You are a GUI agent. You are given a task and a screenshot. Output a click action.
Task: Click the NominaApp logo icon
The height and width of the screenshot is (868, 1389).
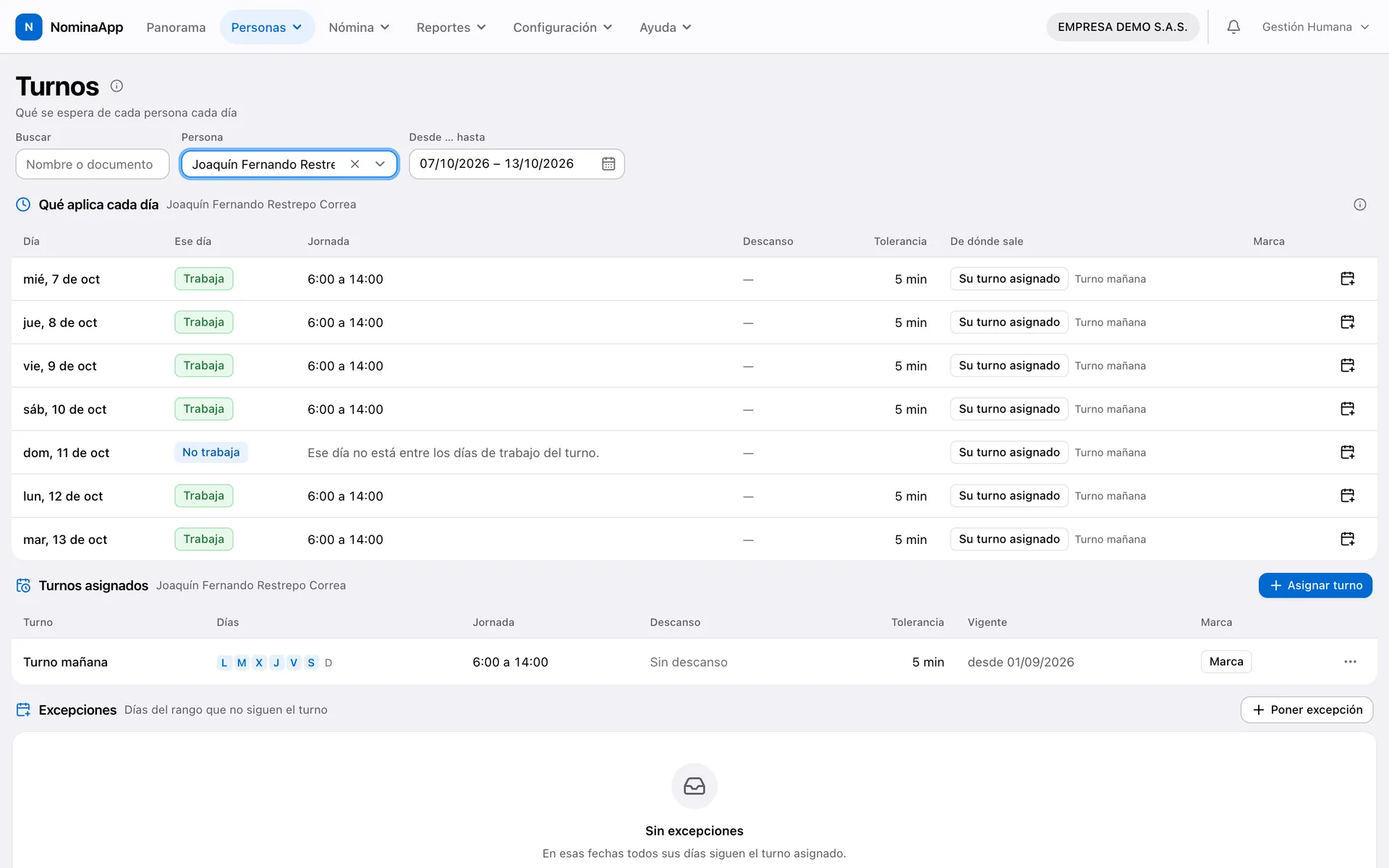pyautogui.click(x=29, y=27)
